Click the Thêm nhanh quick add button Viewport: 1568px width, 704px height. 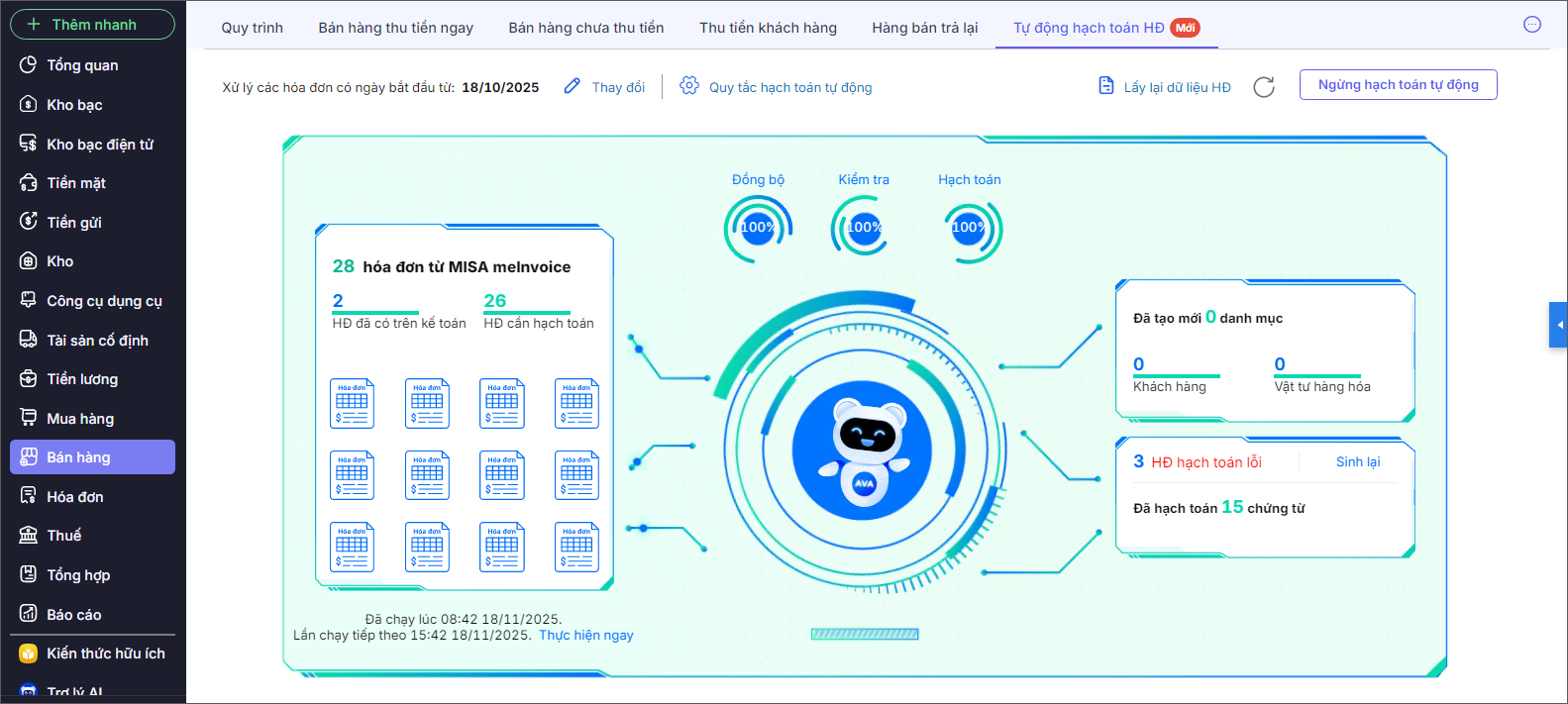tap(92, 25)
